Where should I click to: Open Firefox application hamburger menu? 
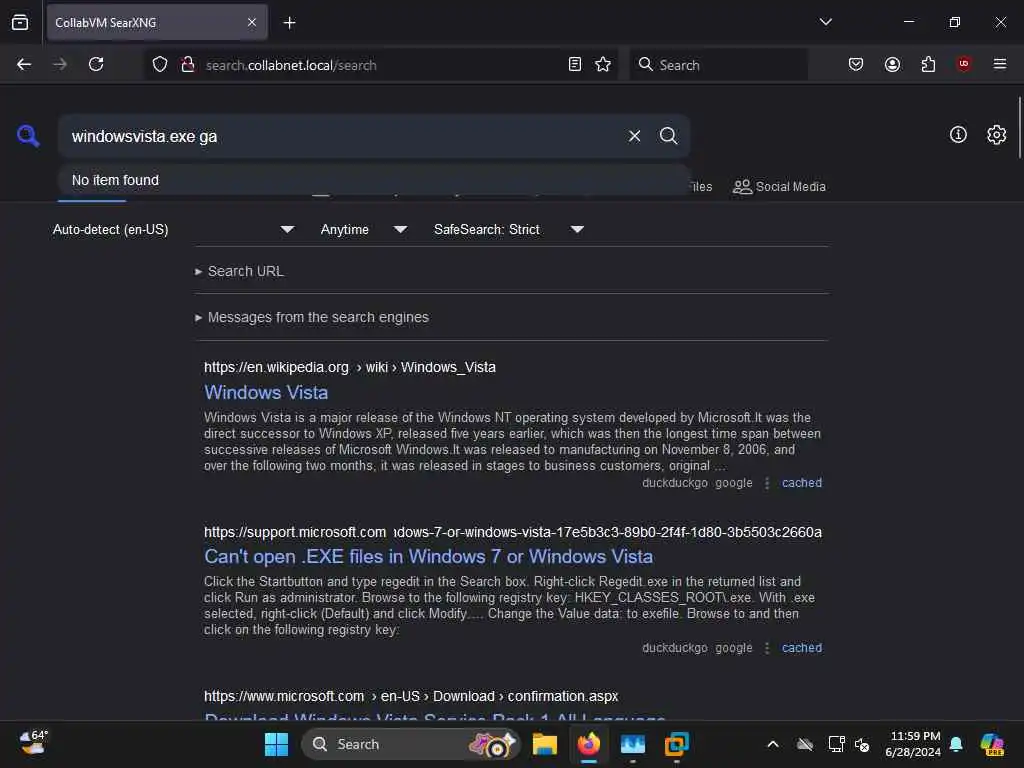point(1000,64)
